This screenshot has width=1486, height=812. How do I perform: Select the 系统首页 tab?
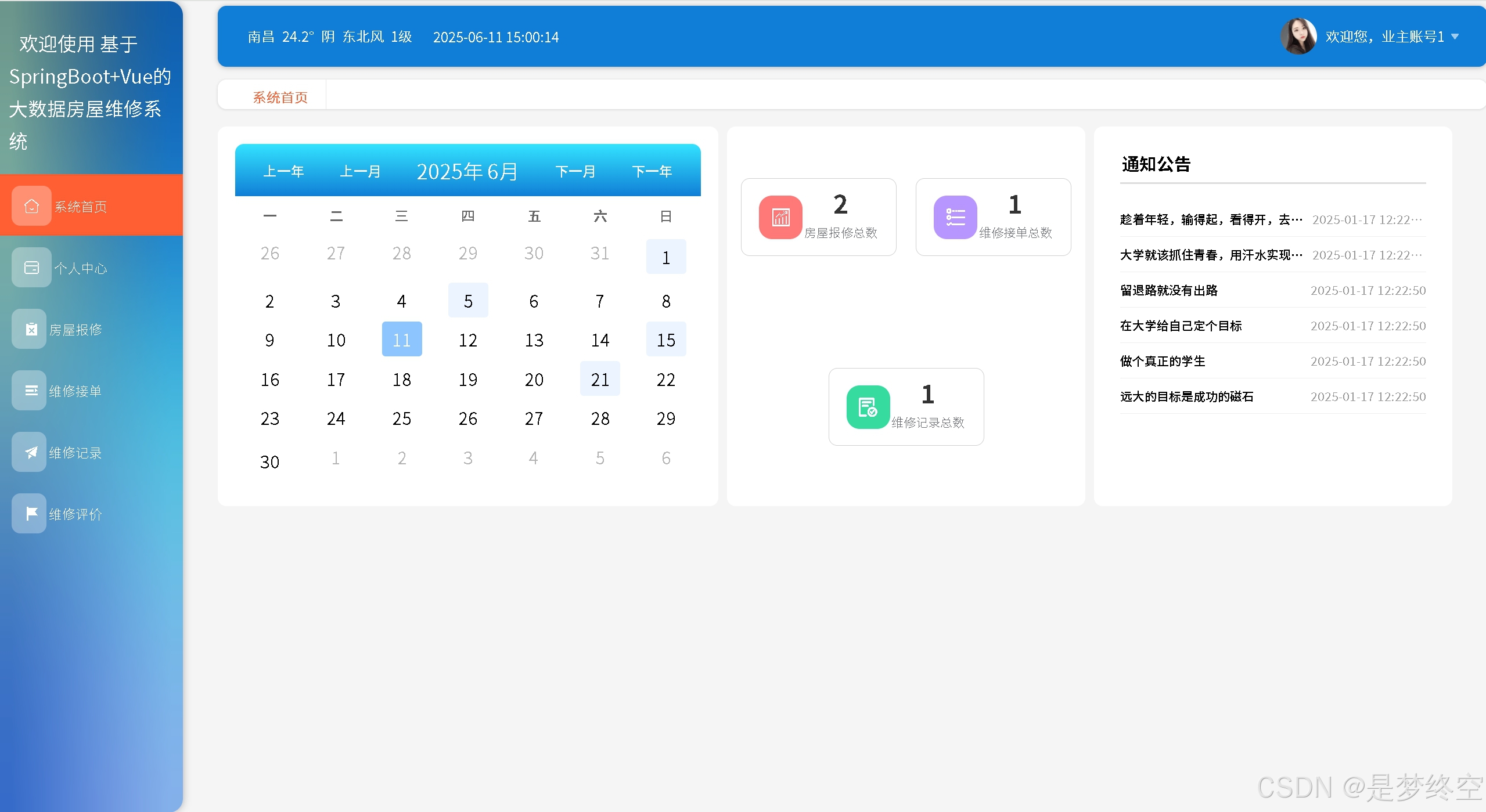coord(280,97)
